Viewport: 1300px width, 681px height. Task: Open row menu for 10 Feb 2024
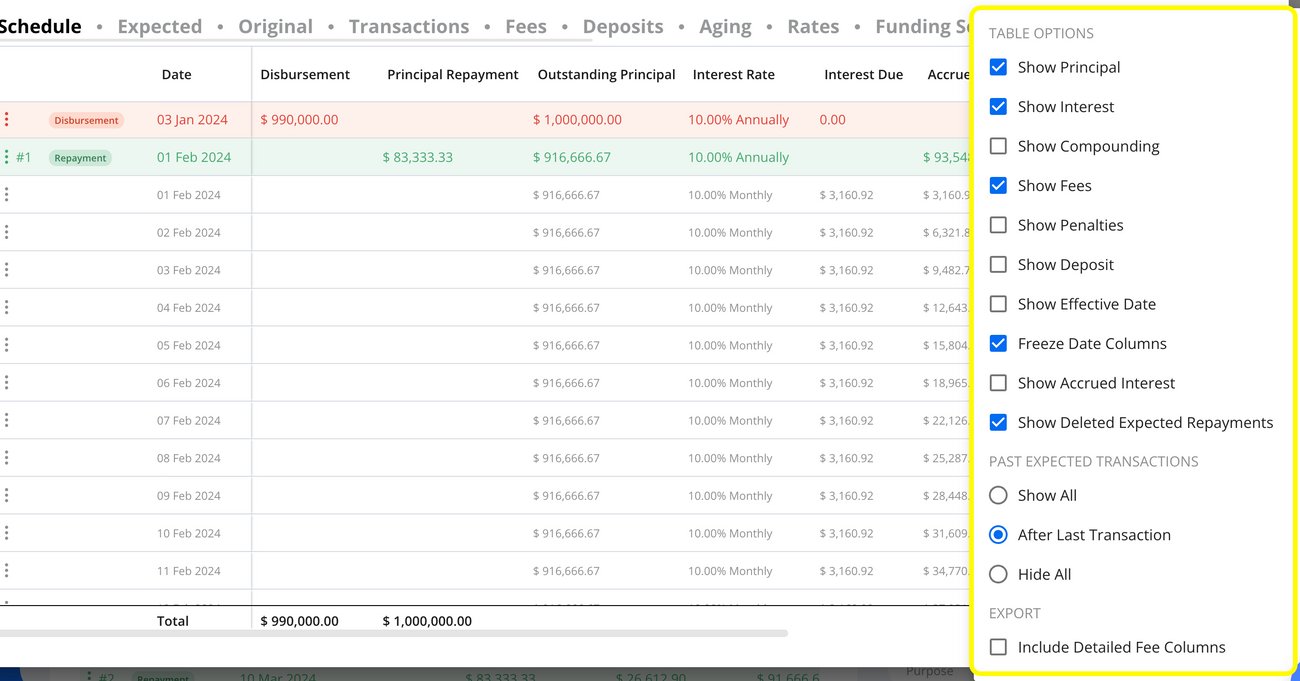[7, 533]
